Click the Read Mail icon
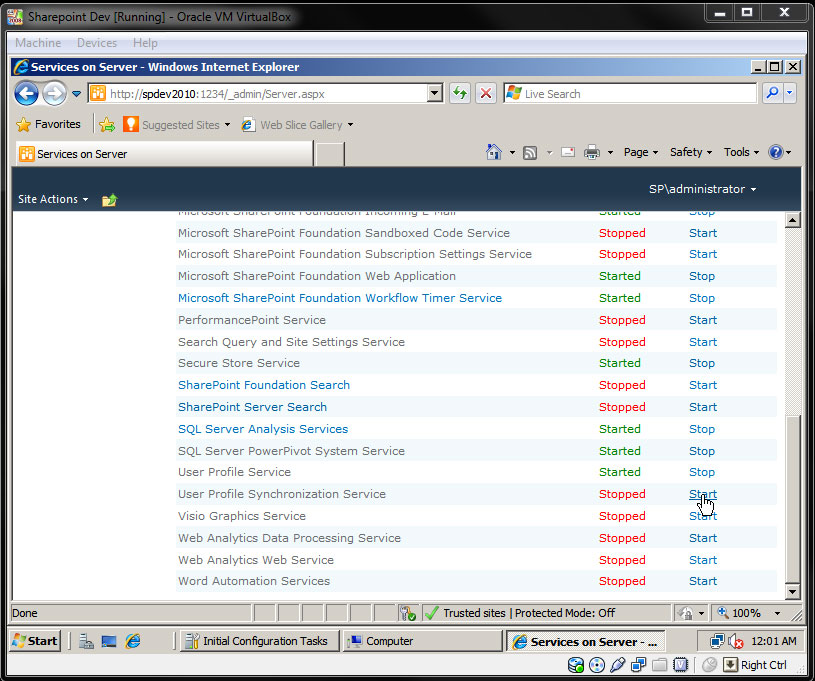815x681 pixels. [x=568, y=152]
